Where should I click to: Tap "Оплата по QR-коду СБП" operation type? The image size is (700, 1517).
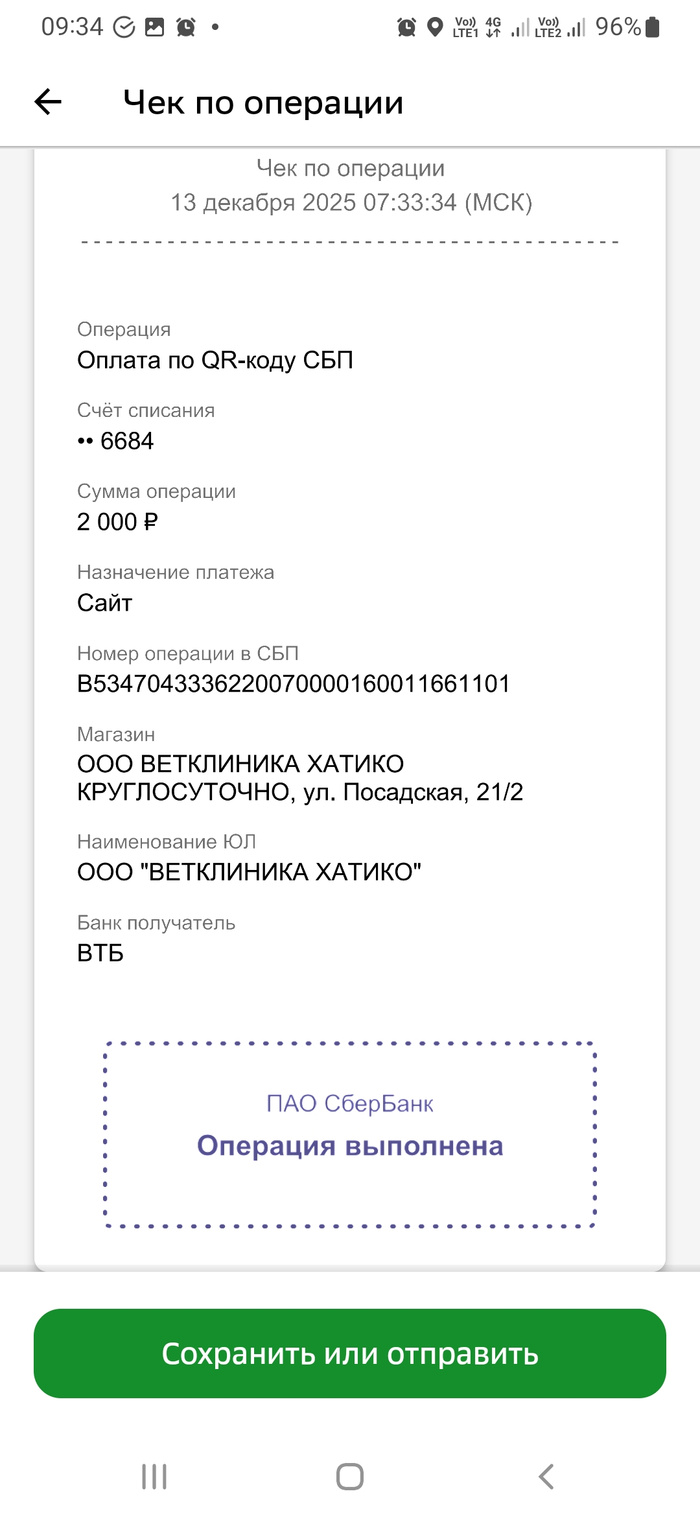[x=215, y=360]
